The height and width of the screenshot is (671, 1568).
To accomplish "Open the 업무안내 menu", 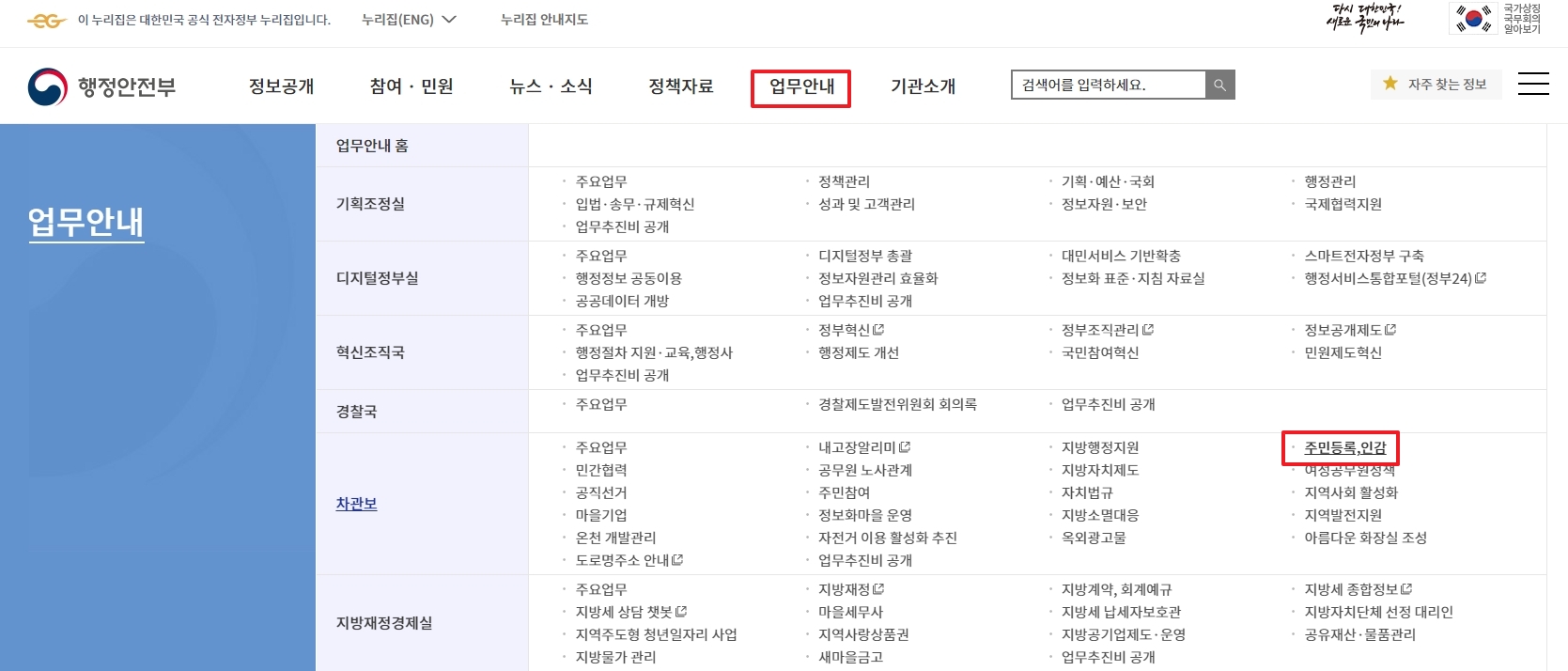I will (801, 87).
